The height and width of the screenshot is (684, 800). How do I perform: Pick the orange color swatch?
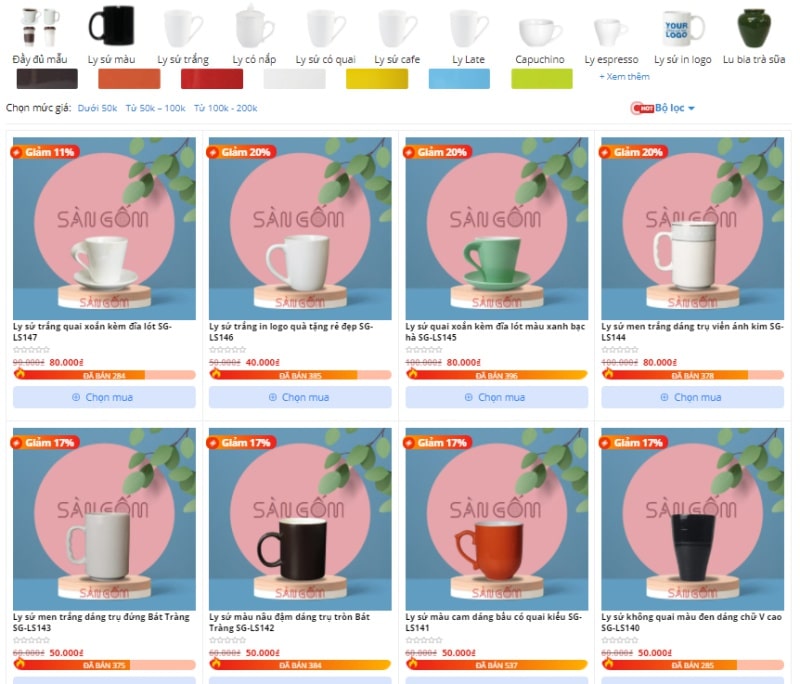pyautogui.click(x=129, y=79)
